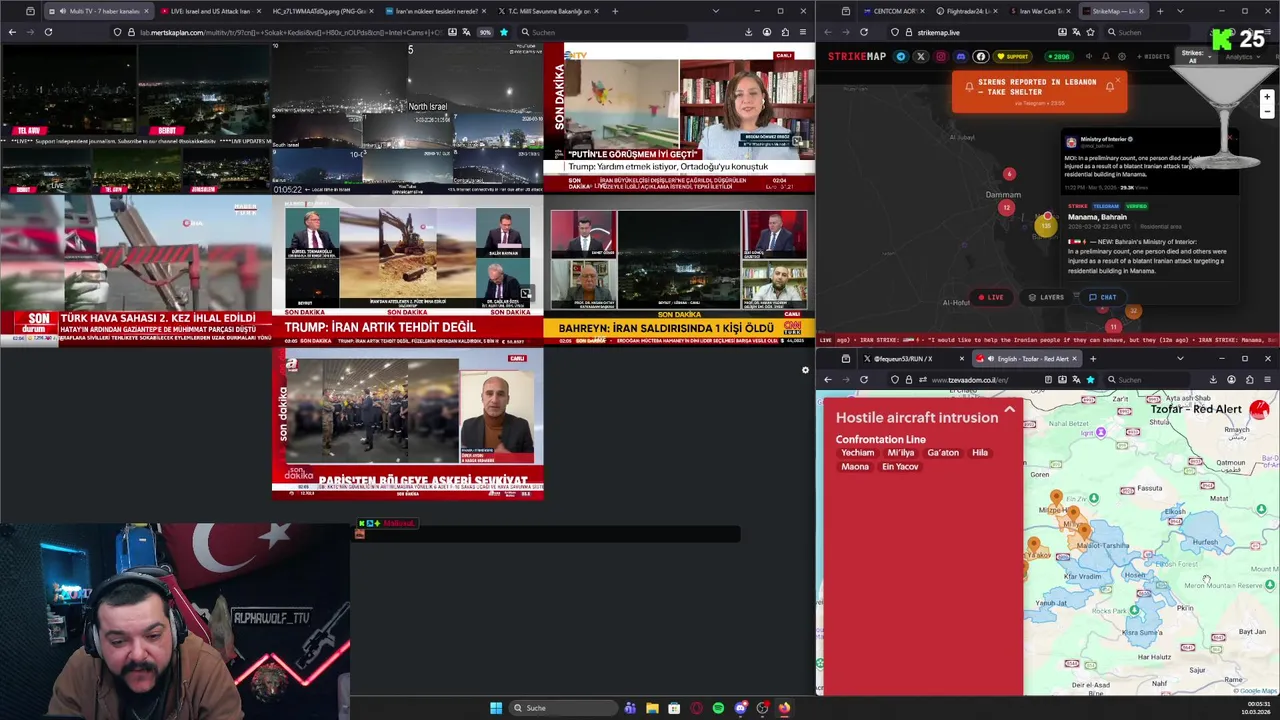Switch to İran'ın nükleer tesisleri nerede tab
1280x720 pixels.
pos(435,11)
